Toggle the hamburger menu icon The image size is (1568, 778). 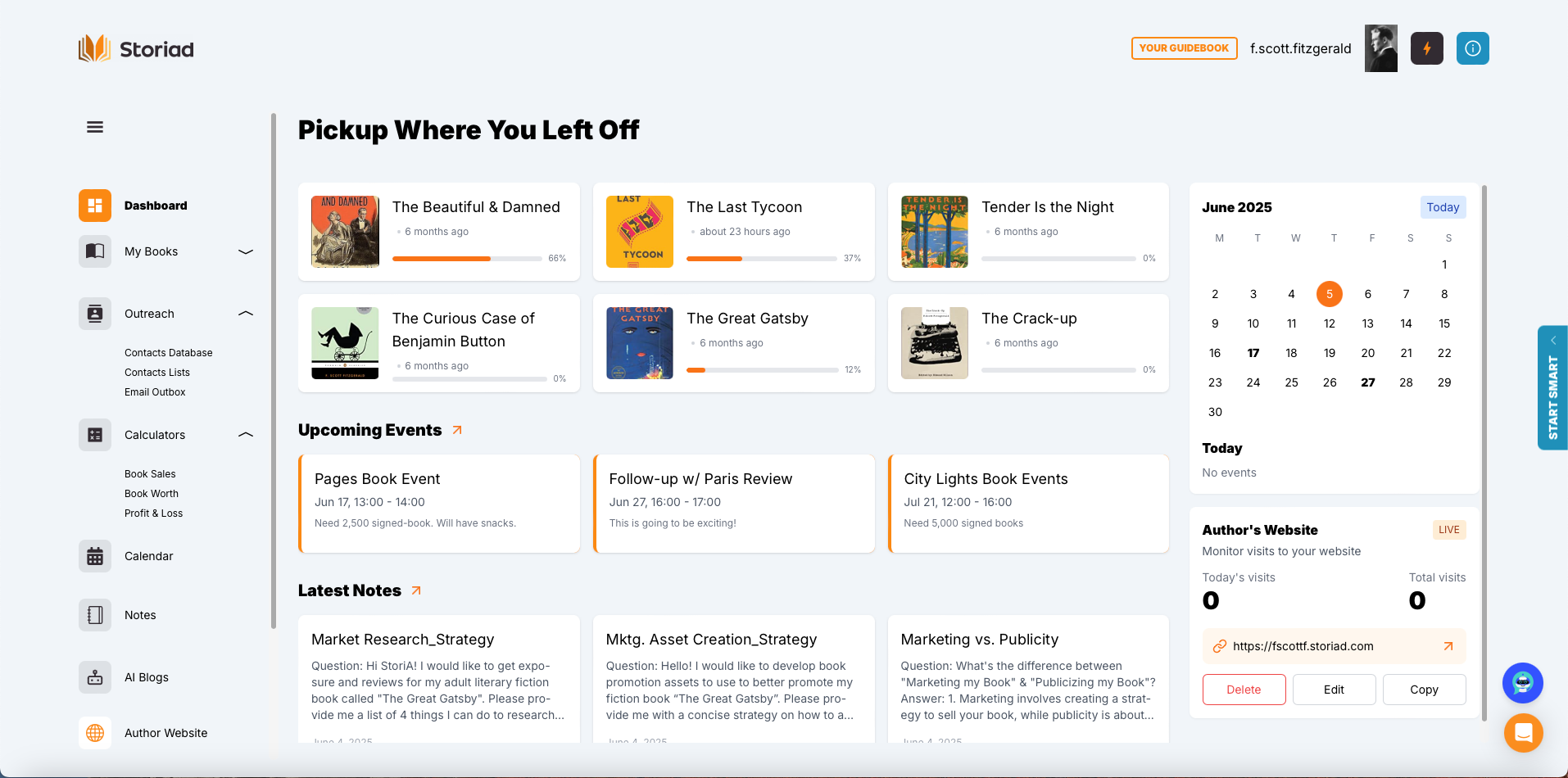pyautogui.click(x=95, y=127)
